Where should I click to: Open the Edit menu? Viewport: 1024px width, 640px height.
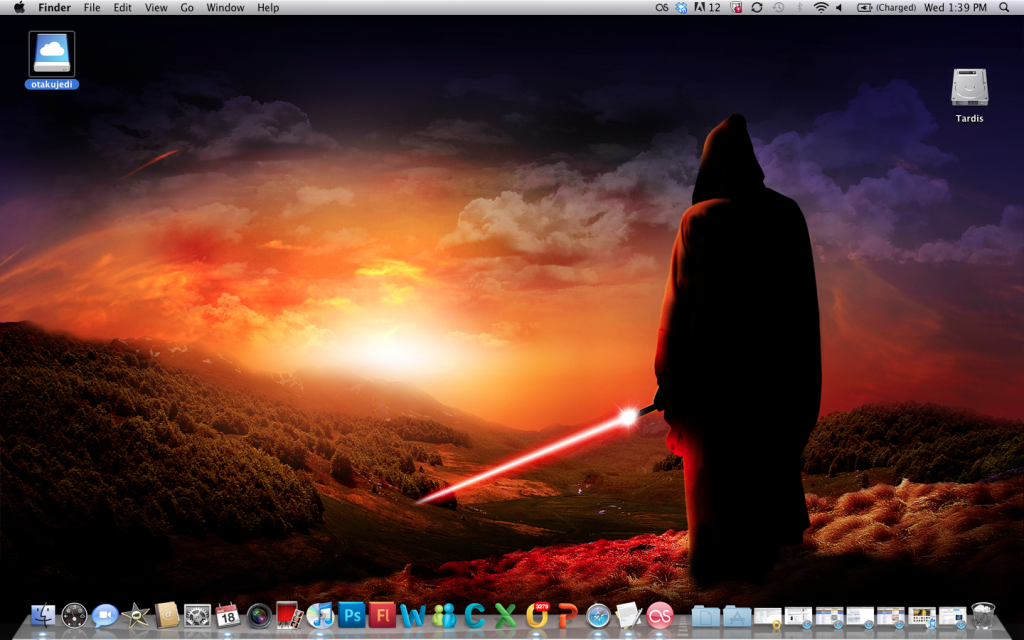click(122, 7)
